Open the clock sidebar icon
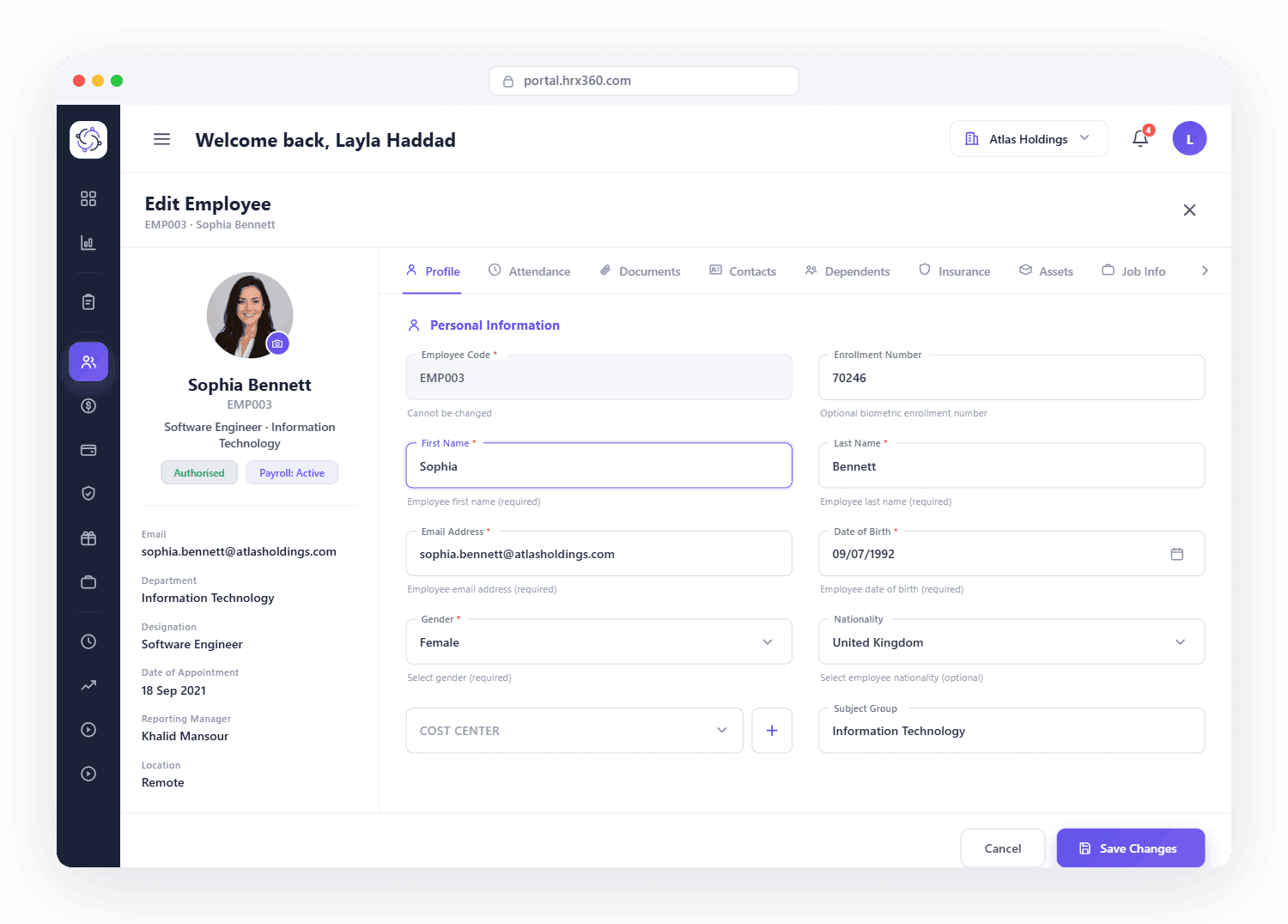The width and height of the screenshot is (1288, 924). click(88, 641)
